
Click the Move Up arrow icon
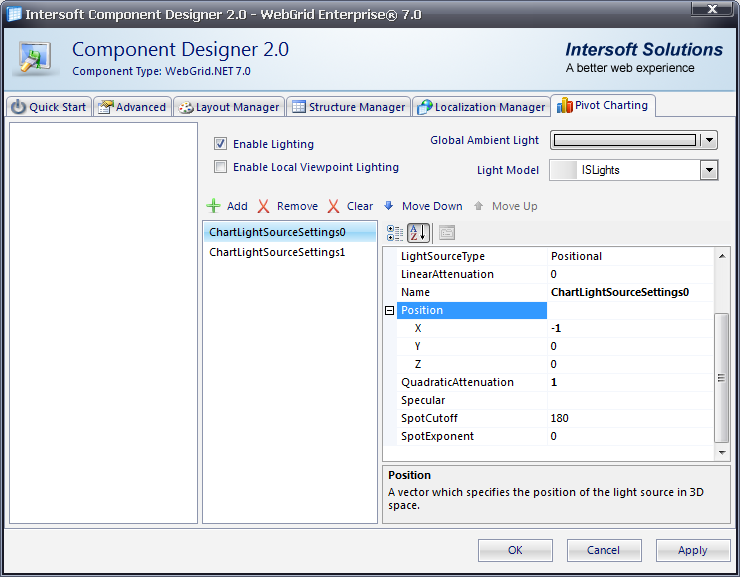pos(479,206)
